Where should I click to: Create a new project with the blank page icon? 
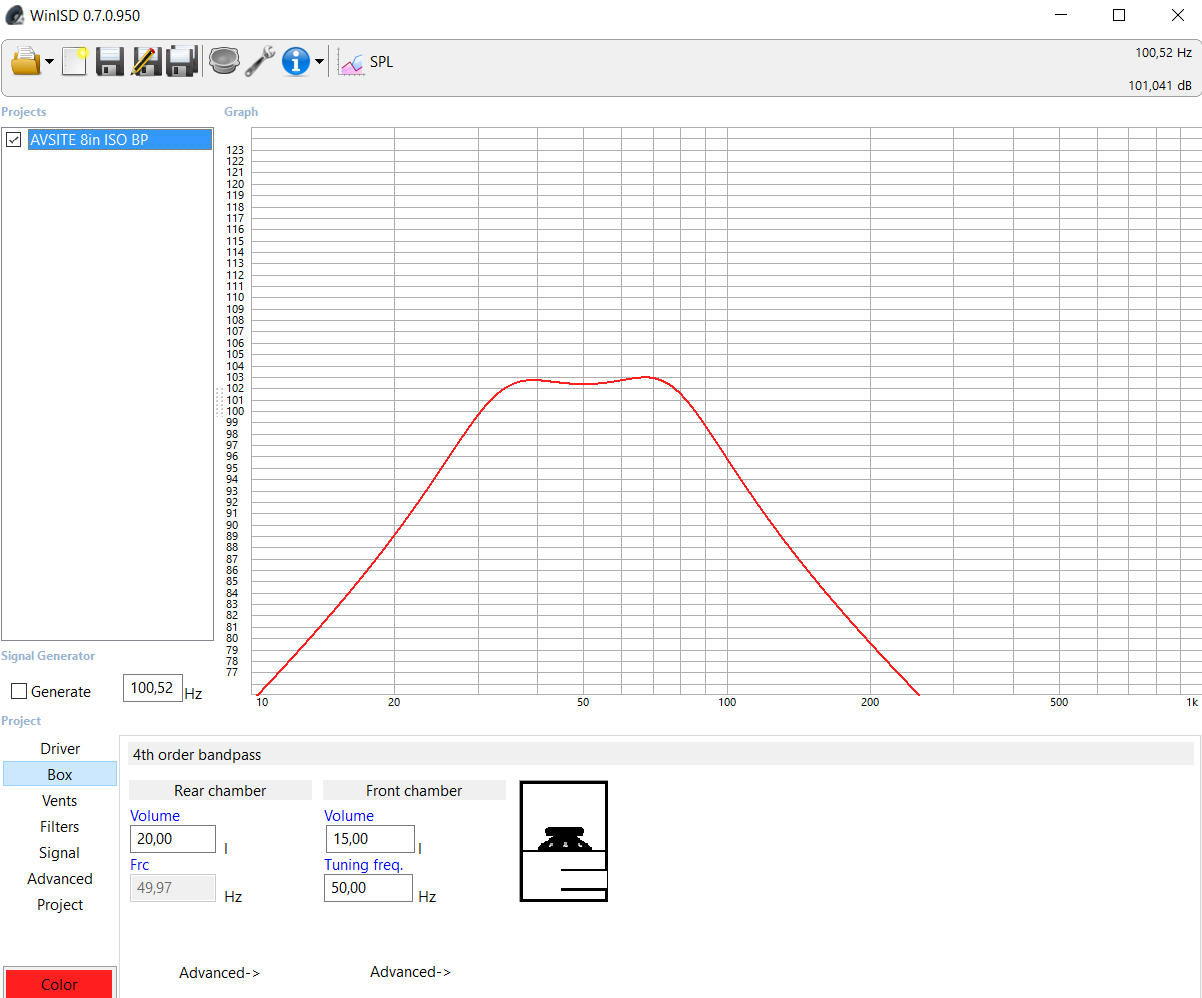coord(74,62)
